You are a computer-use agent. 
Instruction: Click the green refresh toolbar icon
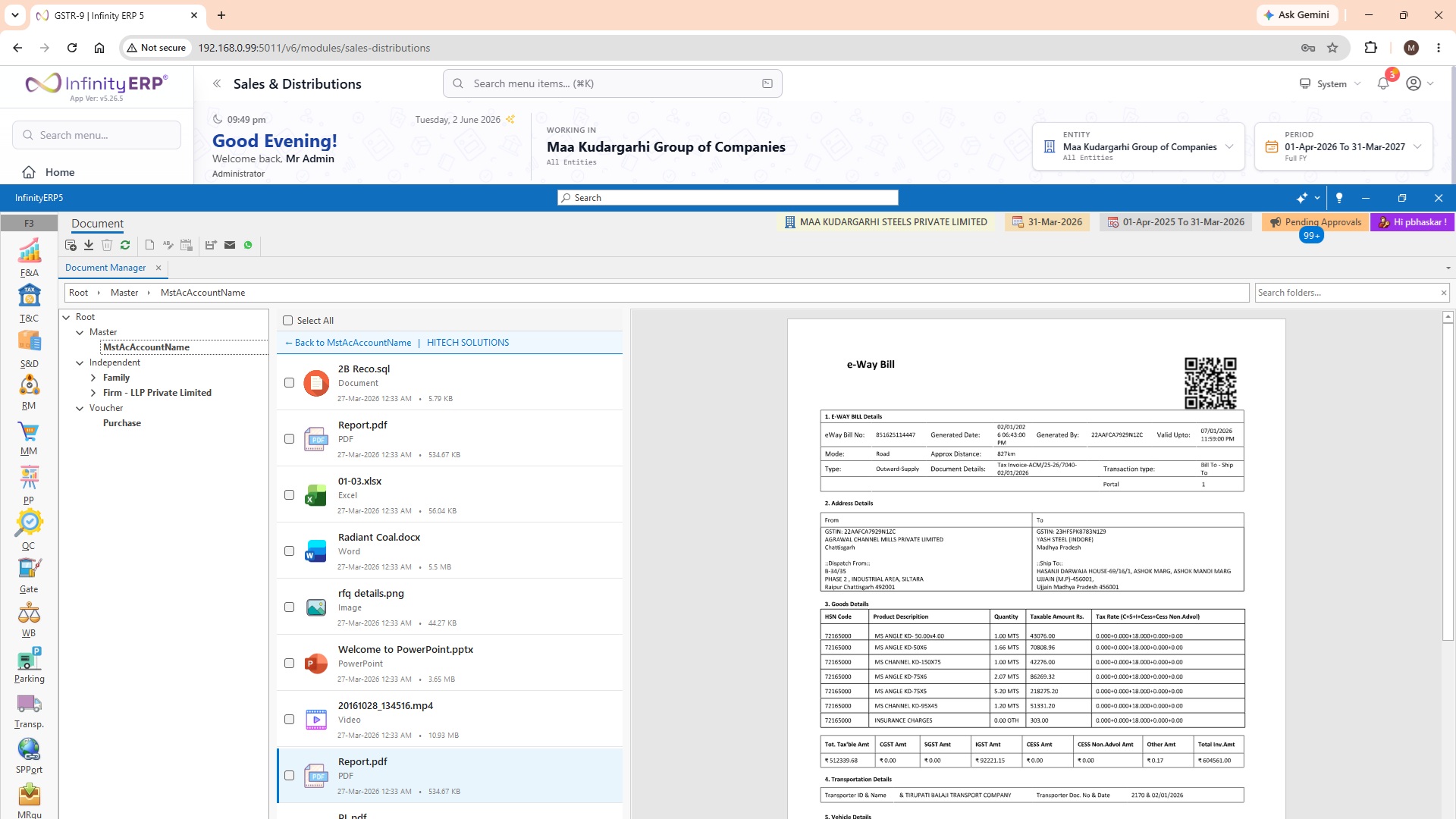point(125,245)
